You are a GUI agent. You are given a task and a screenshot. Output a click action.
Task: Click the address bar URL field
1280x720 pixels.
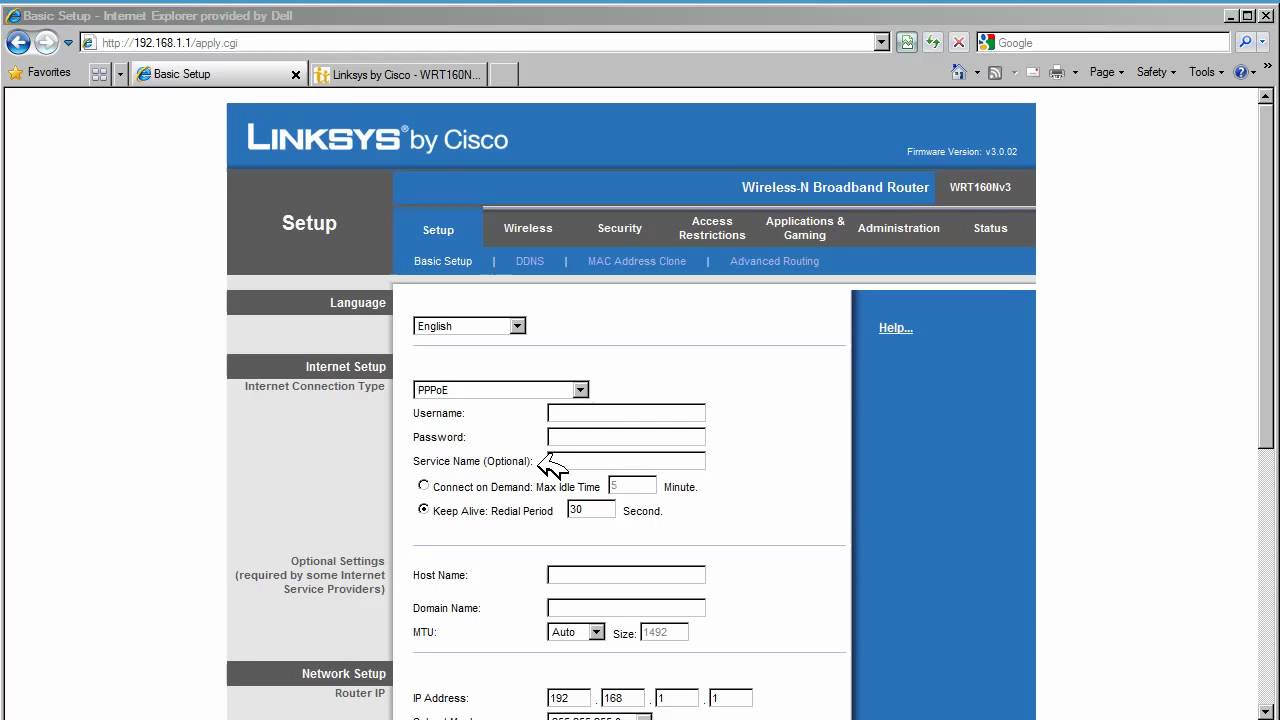(x=485, y=43)
